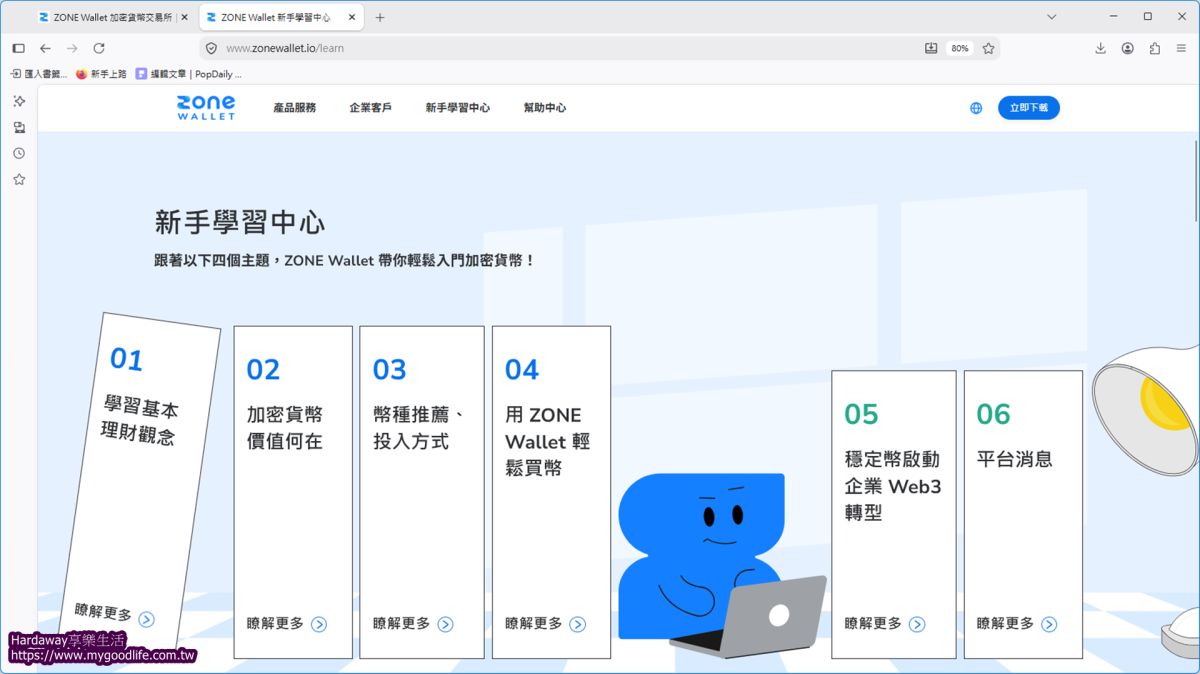The image size is (1200, 674).
Task: Open the extensions puzzle icon
Action: (1154, 48)
